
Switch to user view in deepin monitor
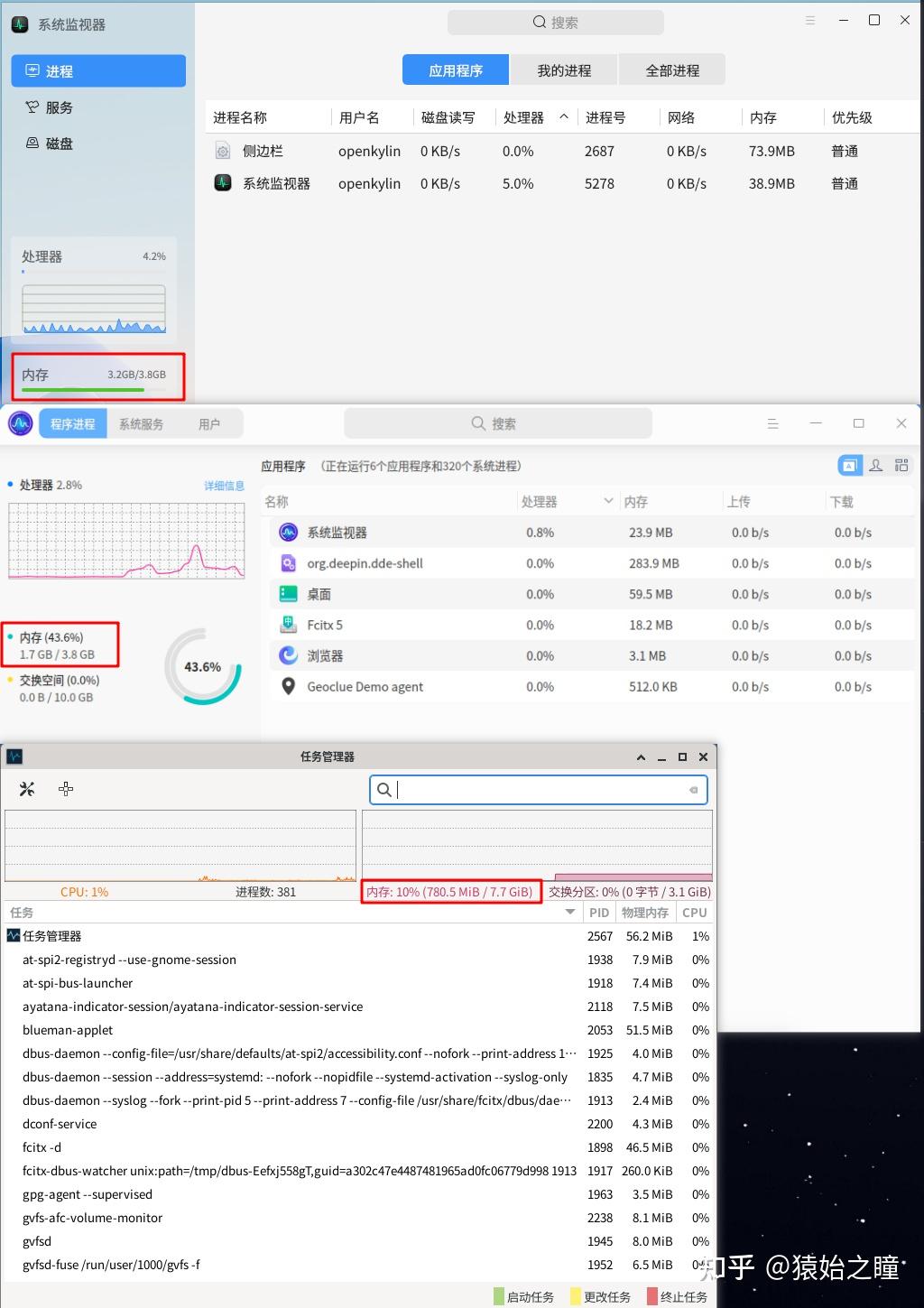[x=875, y=465]
